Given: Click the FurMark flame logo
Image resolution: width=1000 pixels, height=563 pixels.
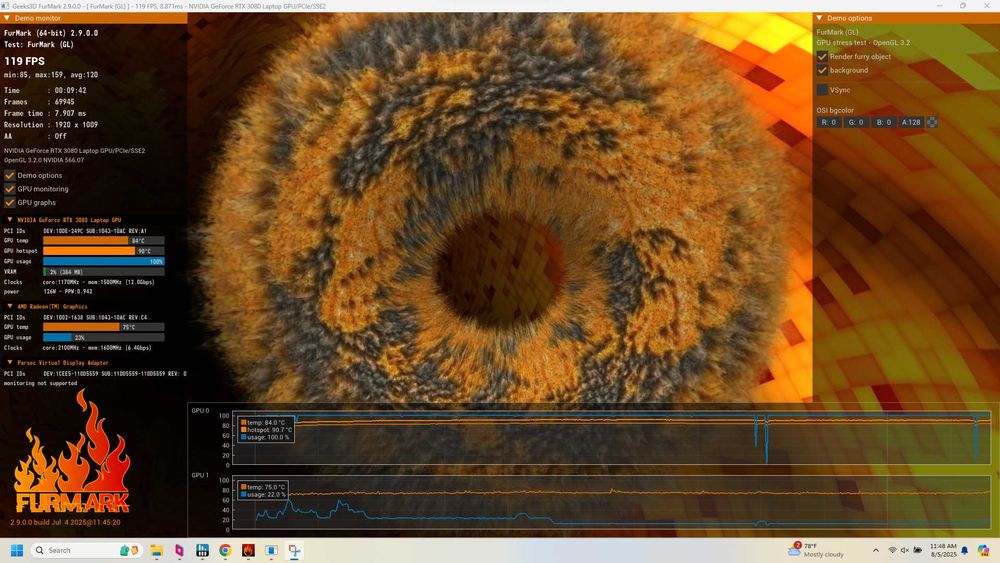Looking at the screenshot, I should click(72, 453).
